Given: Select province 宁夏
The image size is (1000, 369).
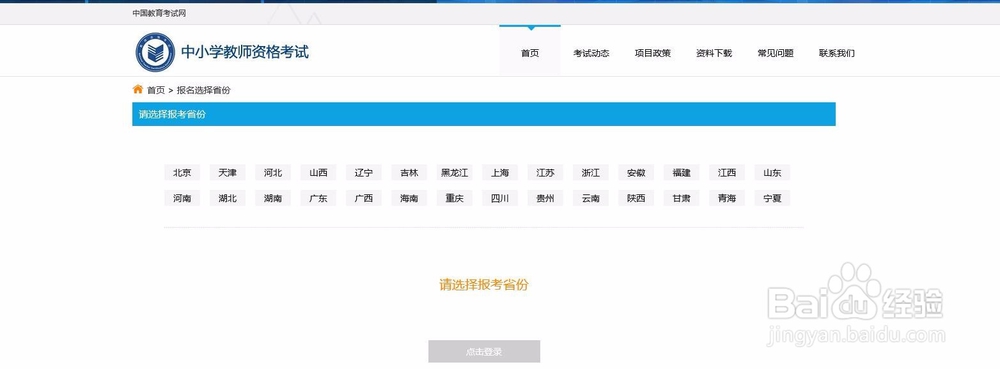Looking at the screenshot, I should coord(772,198).
